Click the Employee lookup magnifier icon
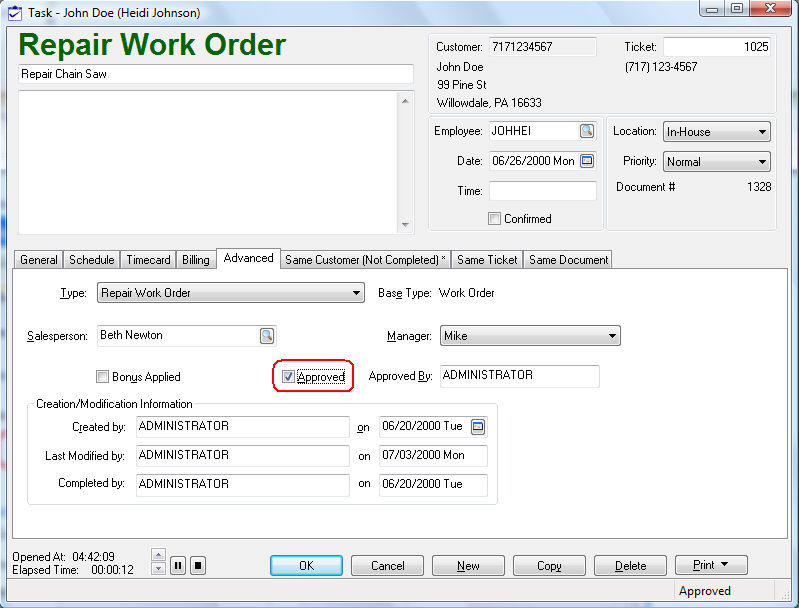The width and height of the screenshot is (799, 608). [x=587, y=131]
